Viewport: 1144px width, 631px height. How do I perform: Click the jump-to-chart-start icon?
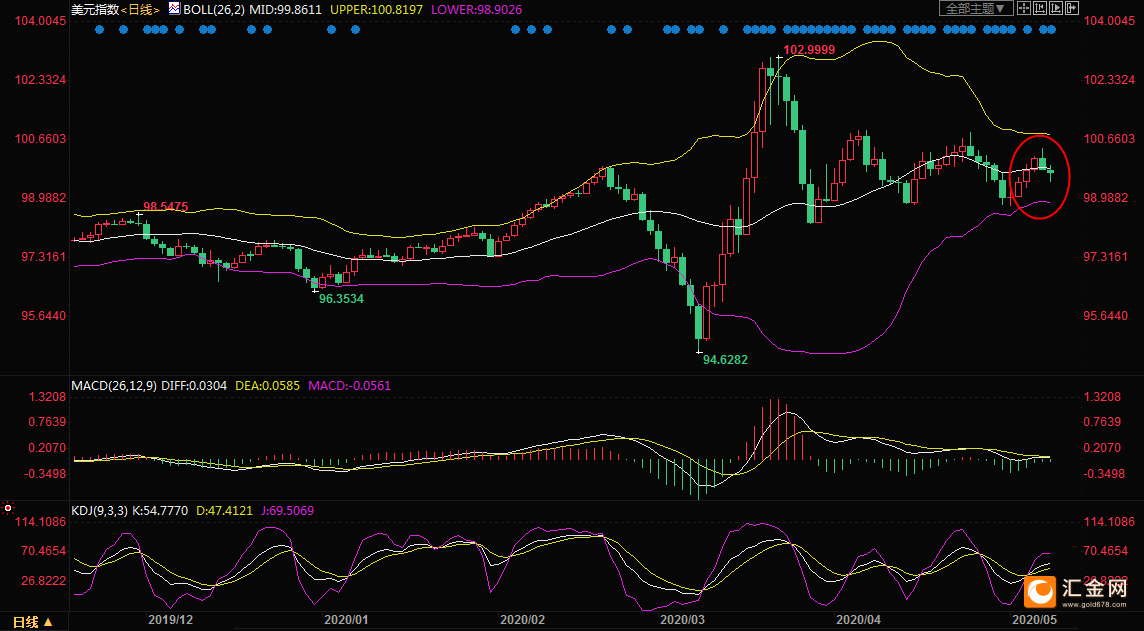point(1040,8)
